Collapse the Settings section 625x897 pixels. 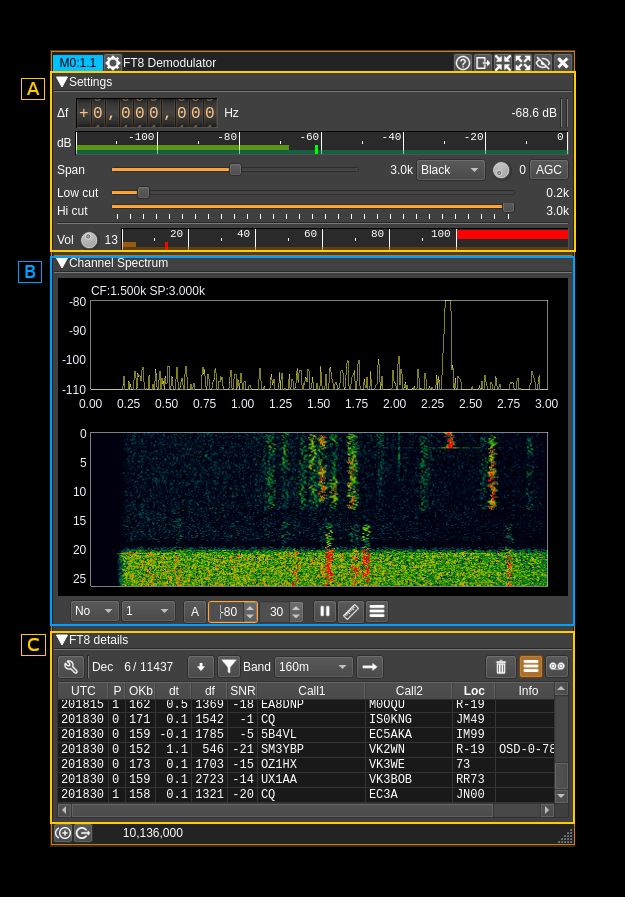62,82
